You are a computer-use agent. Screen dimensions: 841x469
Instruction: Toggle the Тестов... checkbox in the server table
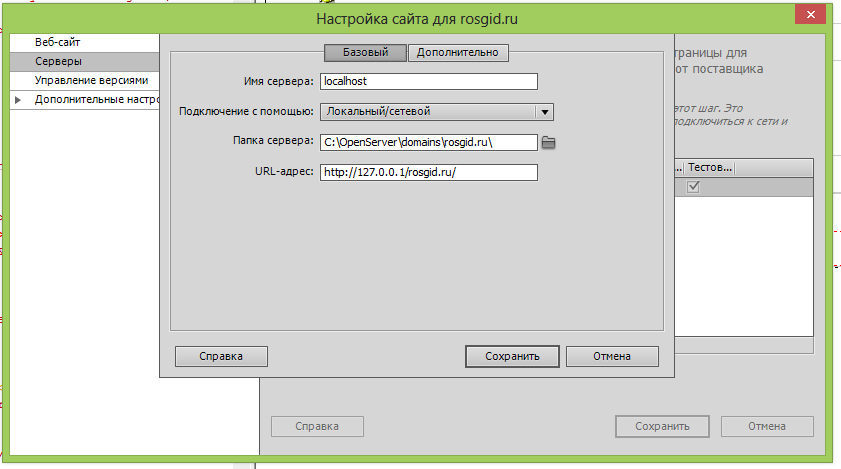[693, 187]
